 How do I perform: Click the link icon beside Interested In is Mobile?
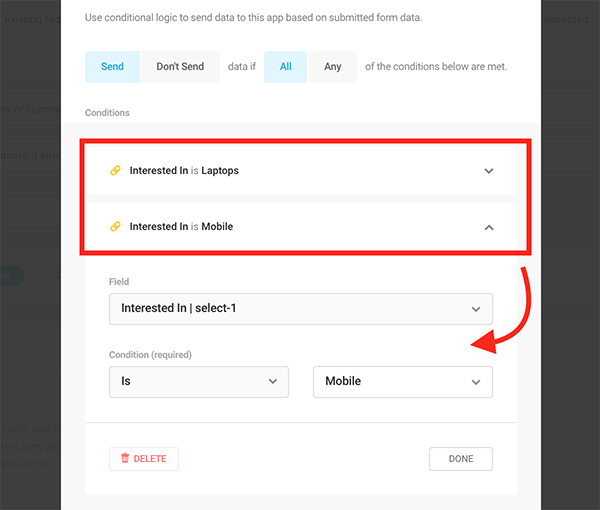coord(115,227)
